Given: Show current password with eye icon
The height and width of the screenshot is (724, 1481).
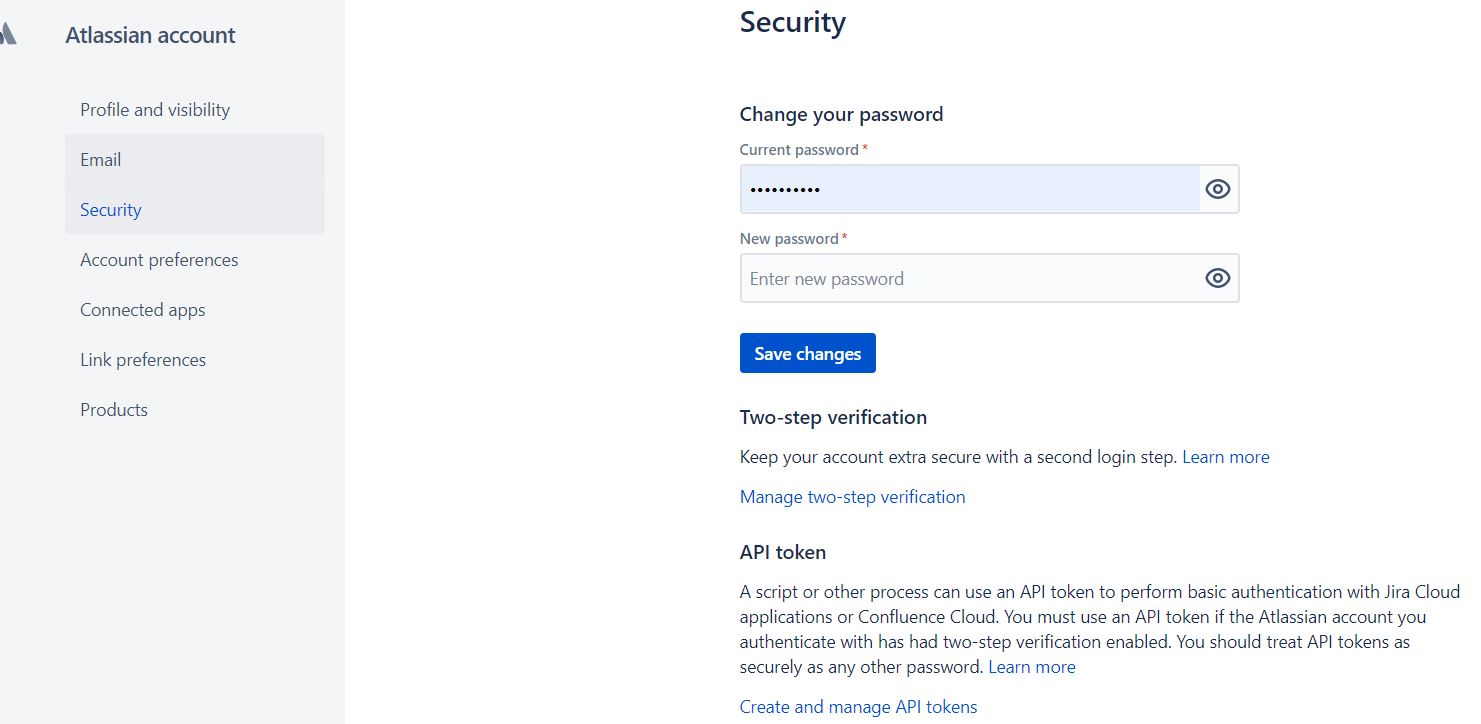Looking at the screenshot, I should point(1217,189).
